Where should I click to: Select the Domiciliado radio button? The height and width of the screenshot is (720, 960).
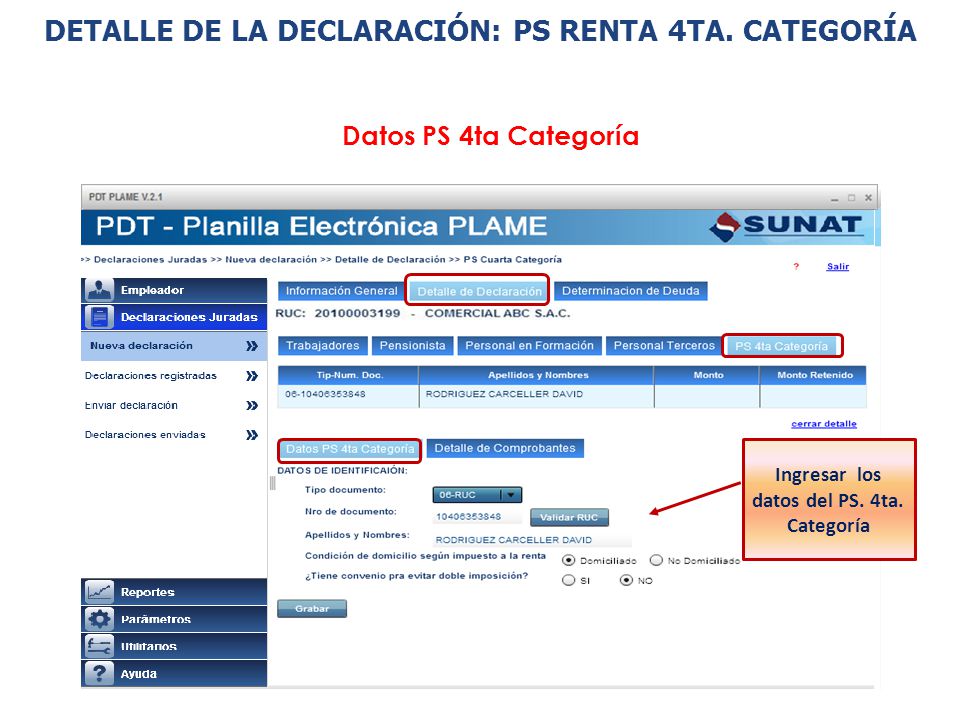568,560
